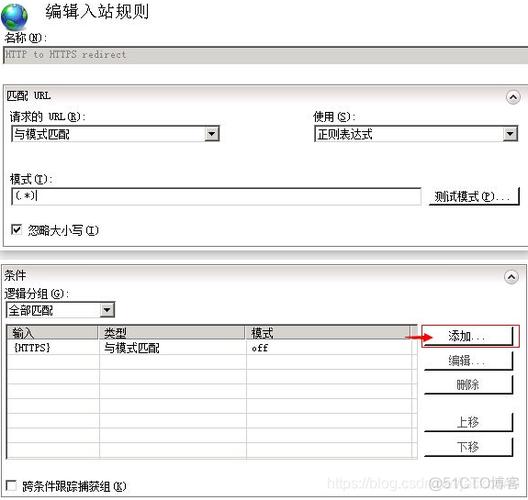Click the 下移 button
528x500 pixels.
[x=468, y=447]
